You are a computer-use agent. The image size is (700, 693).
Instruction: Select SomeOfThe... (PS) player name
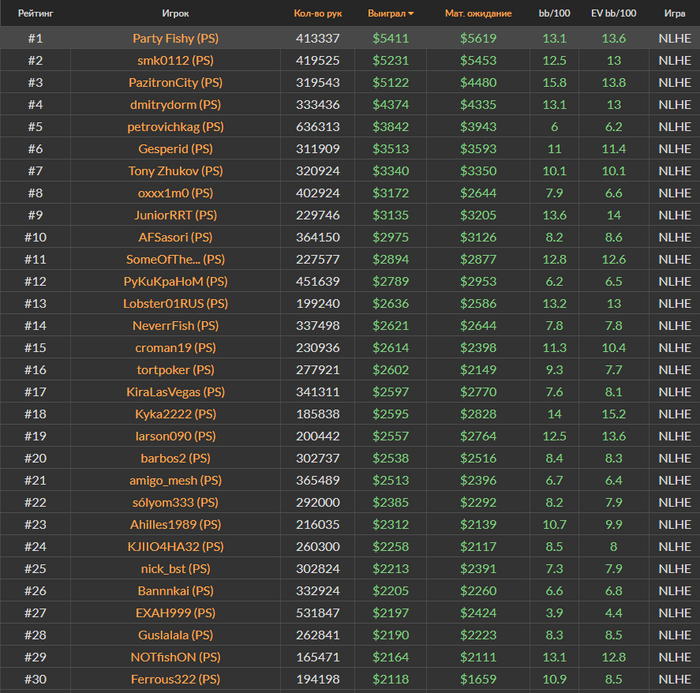click(175, 259)
